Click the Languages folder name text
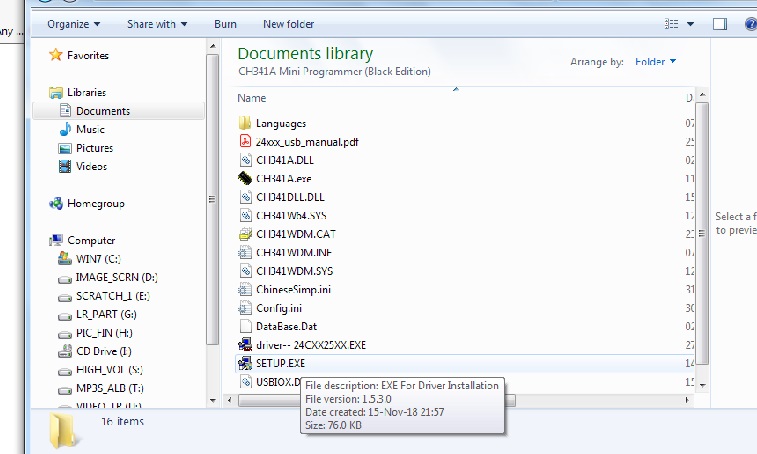757x454 pixels. [x=281, y=123]
